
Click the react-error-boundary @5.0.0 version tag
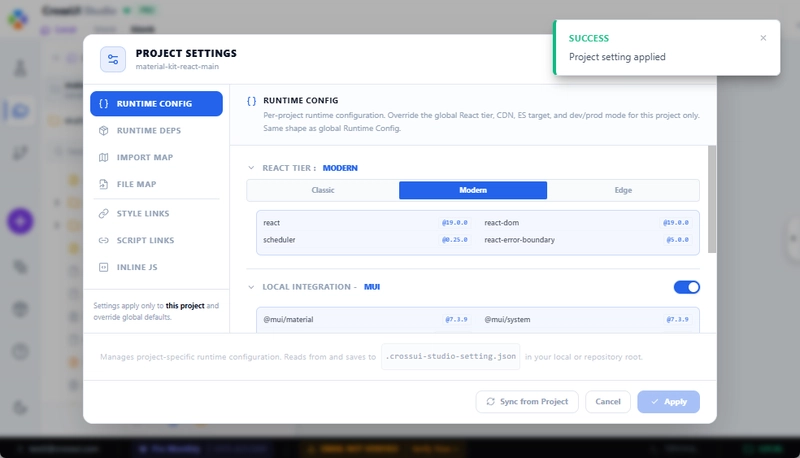click(x=678, y=240)
